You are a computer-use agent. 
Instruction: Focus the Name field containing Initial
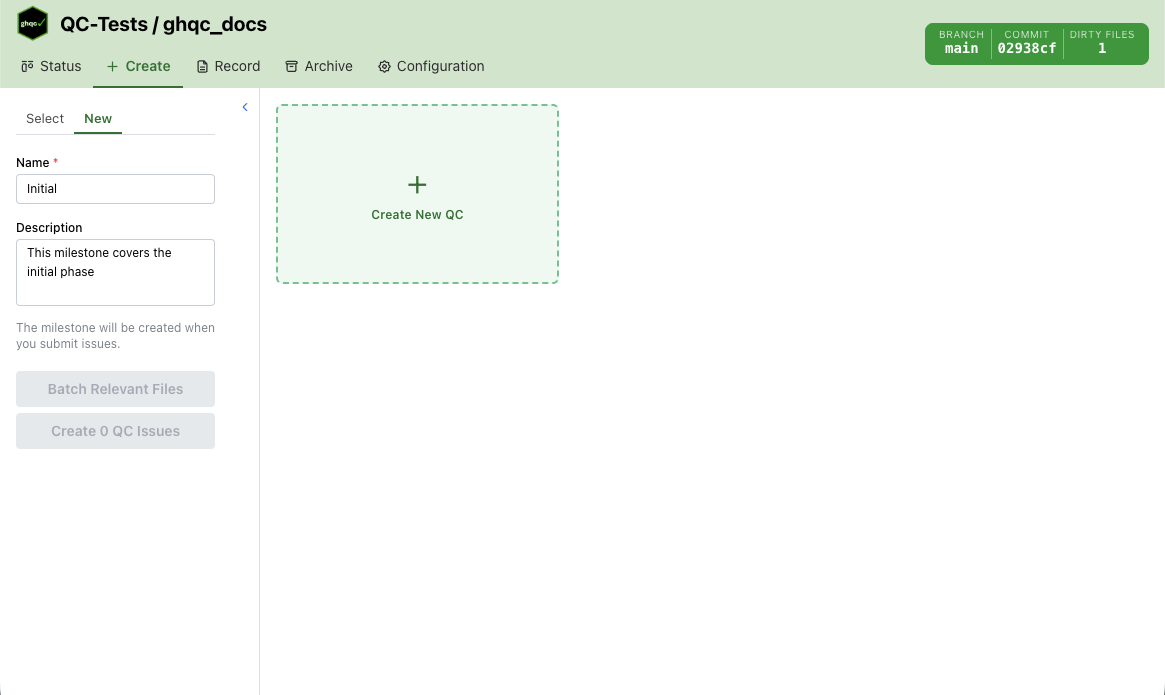pos(115,189)
